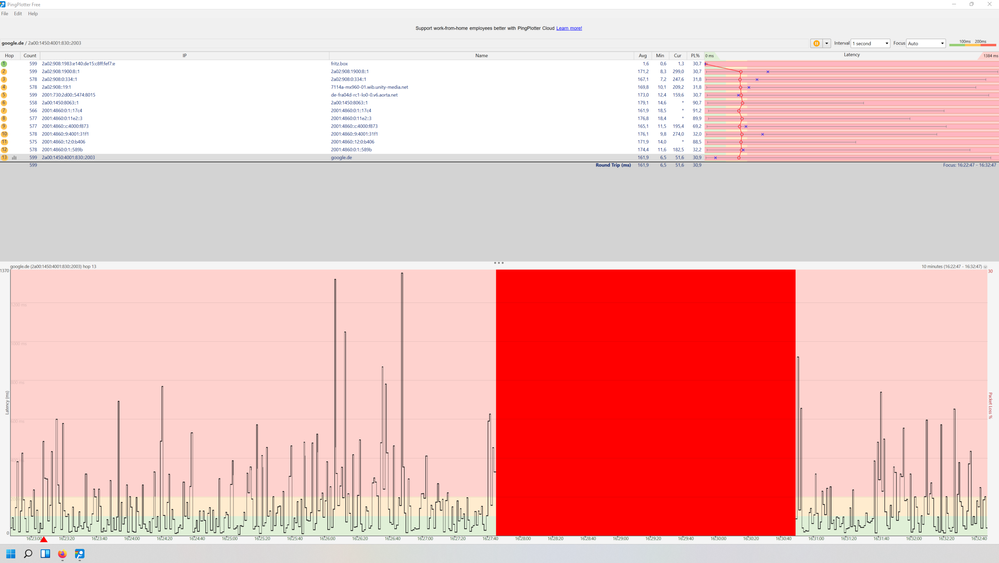Select the hop 5 number icon

click(x=4, y=95)
